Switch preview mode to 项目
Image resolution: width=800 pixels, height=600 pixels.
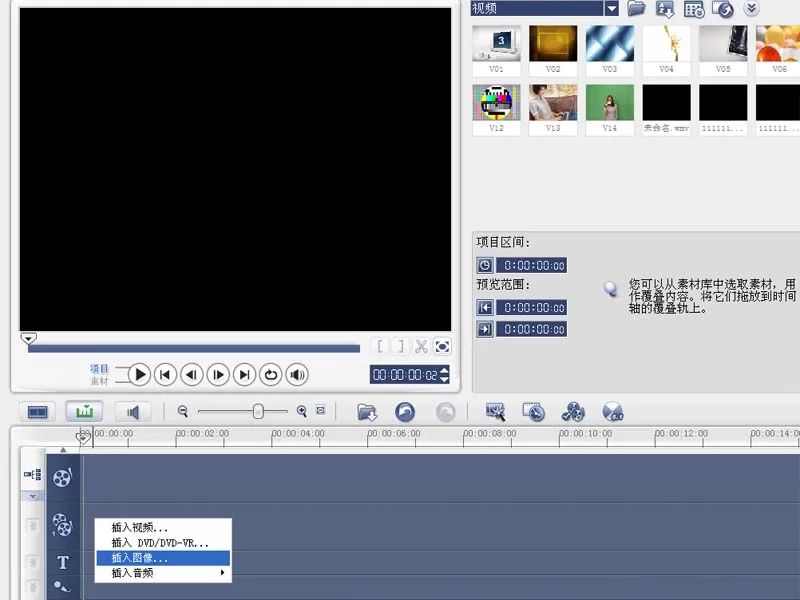pyautogui.click(x=99, y=368)
